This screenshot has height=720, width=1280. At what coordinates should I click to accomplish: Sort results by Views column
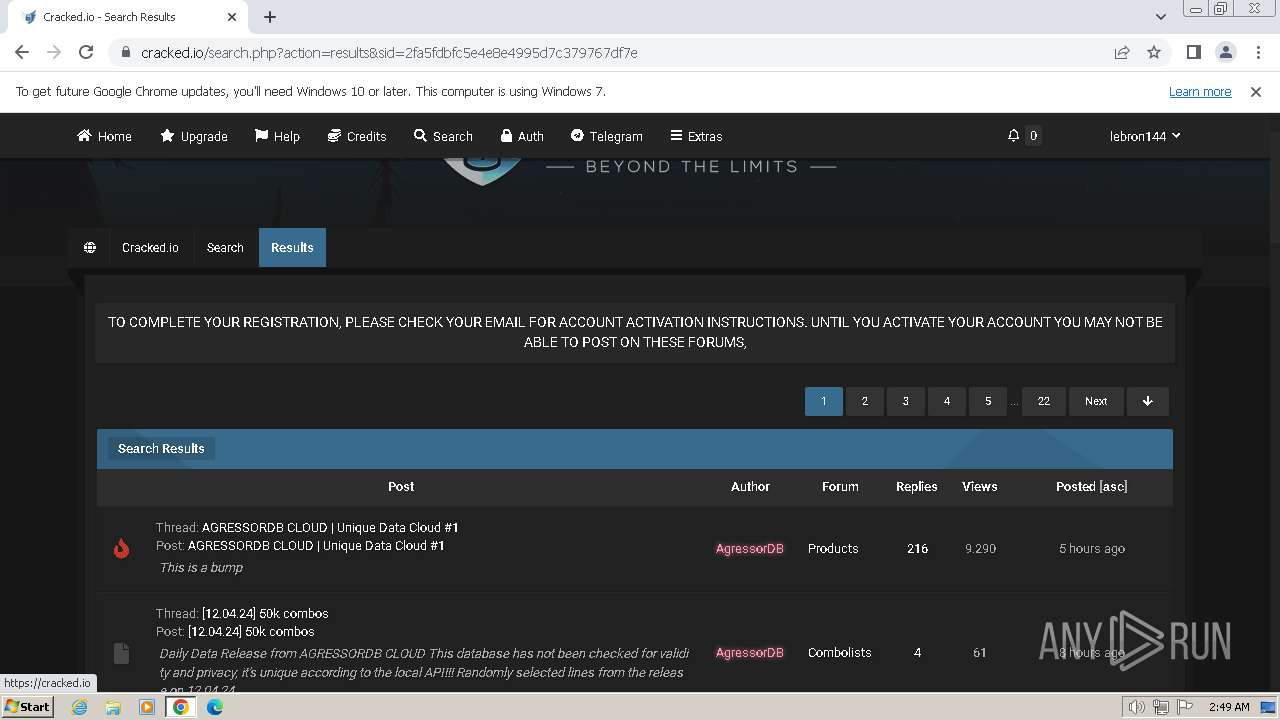tap(979, 486)
